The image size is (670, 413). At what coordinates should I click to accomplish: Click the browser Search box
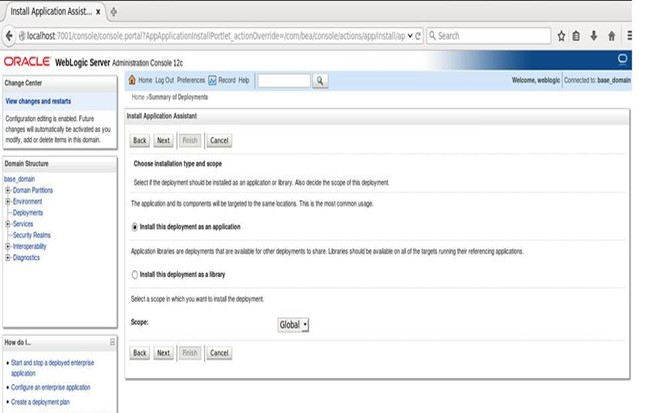(488, 36)
